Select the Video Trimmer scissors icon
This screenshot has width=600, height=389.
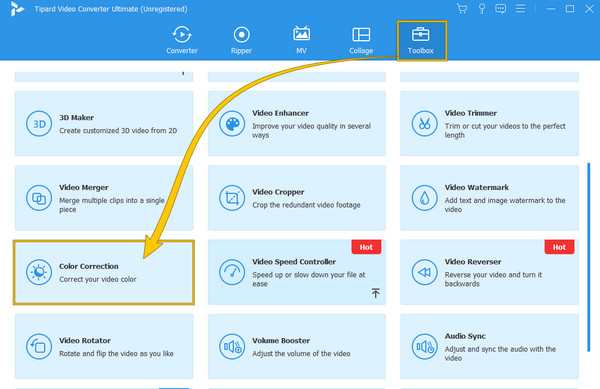point(424,124)
